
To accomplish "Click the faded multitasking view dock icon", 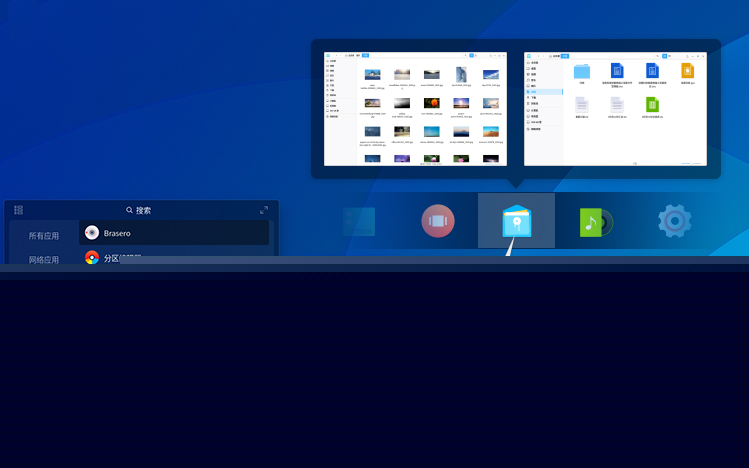I will [x=359, y=222].
